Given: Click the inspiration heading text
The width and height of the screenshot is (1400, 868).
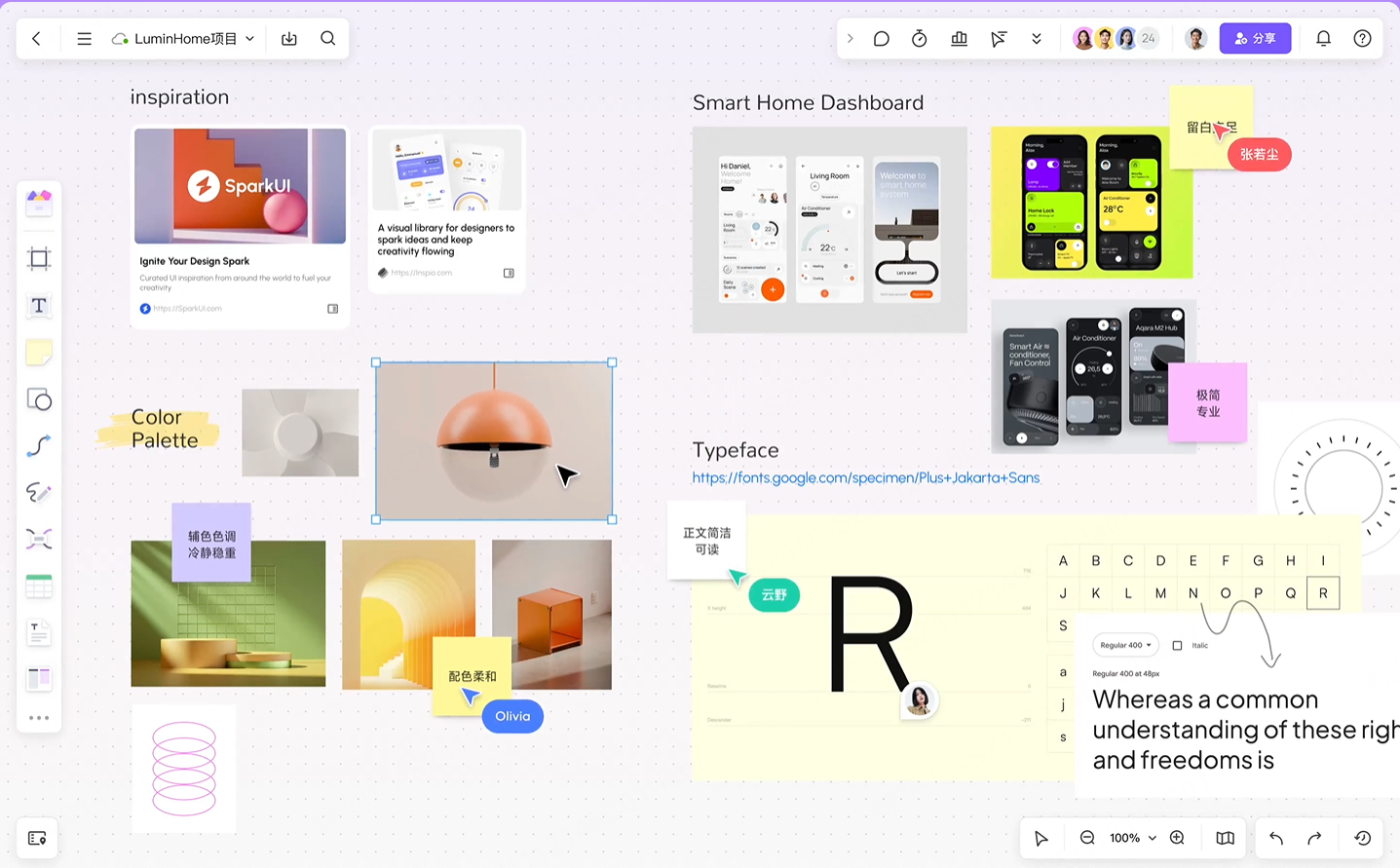Looking at the screenshot, I should point(179,96).
